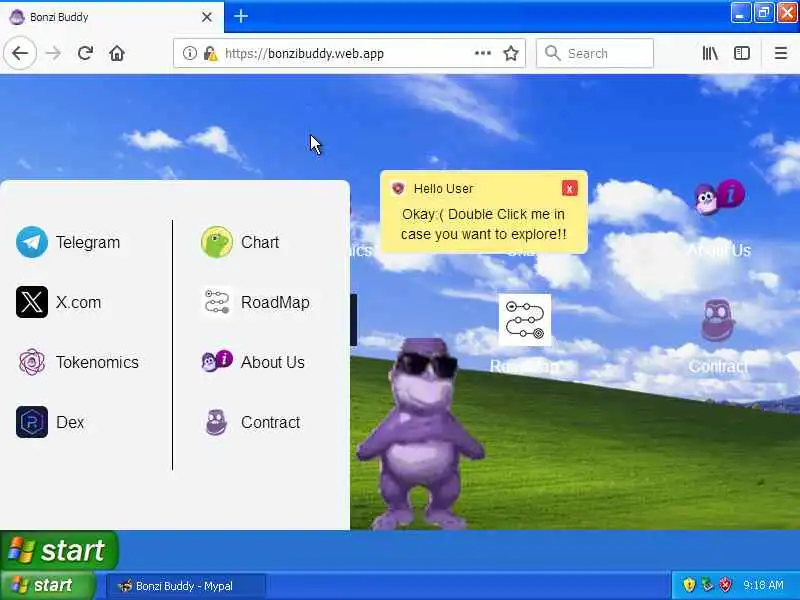The height and width of the screenshot is (600, 800).
Task: Show site information icon in address bar
Action: tap(189, 53)
